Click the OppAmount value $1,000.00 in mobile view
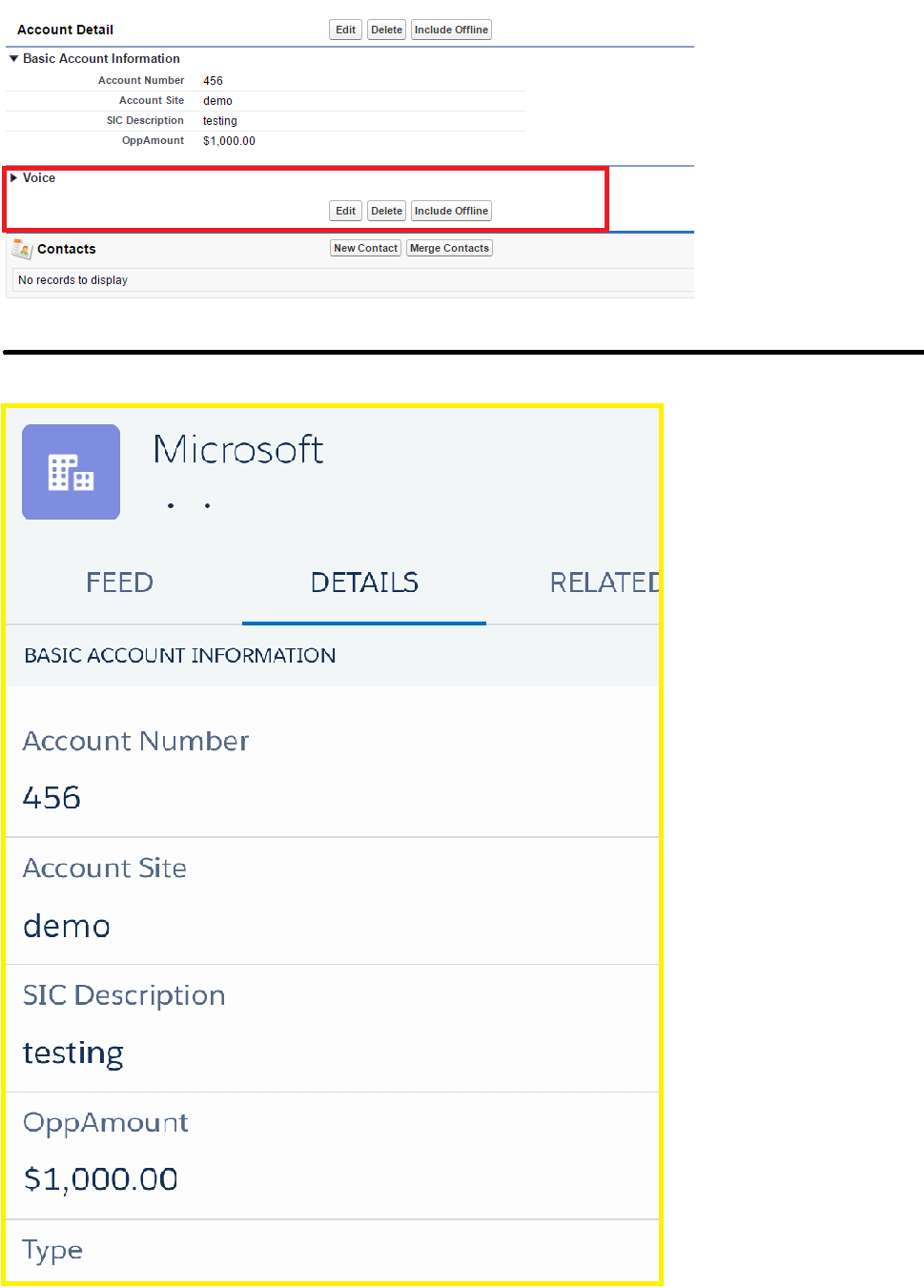Viewport: 924px width, 1288px height. pos(101,1179)
